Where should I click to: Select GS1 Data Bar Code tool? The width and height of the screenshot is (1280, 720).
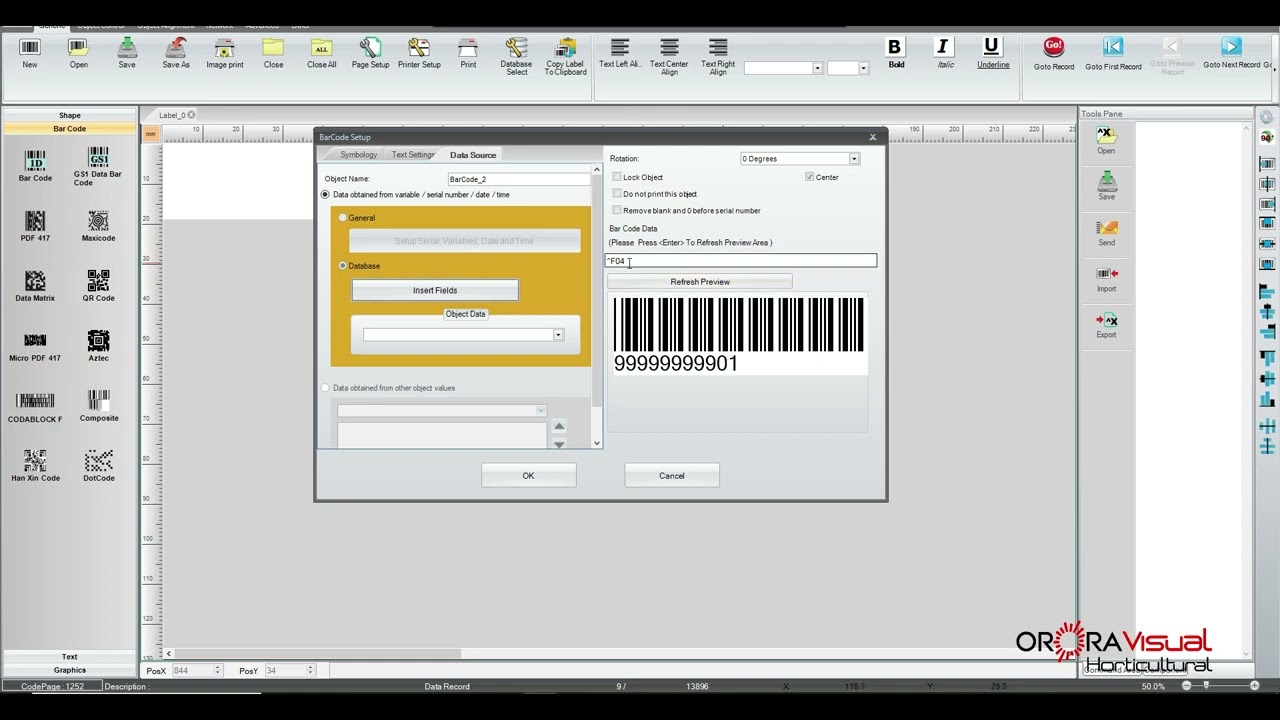point(98,167)
